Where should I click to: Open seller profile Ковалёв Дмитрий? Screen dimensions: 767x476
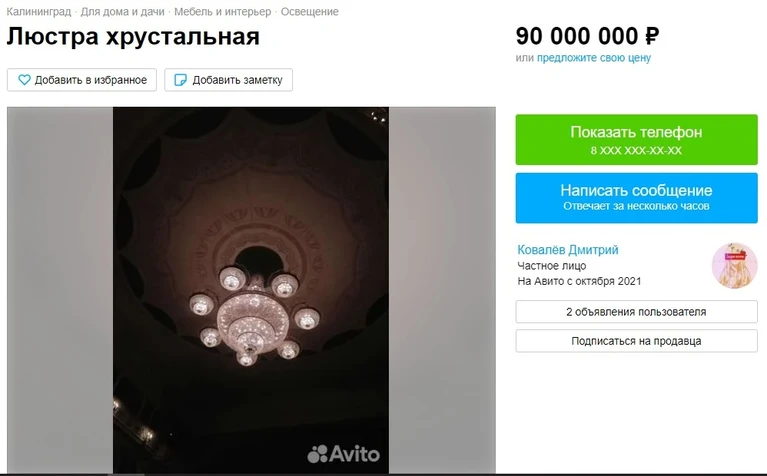[x=568, y=250]
